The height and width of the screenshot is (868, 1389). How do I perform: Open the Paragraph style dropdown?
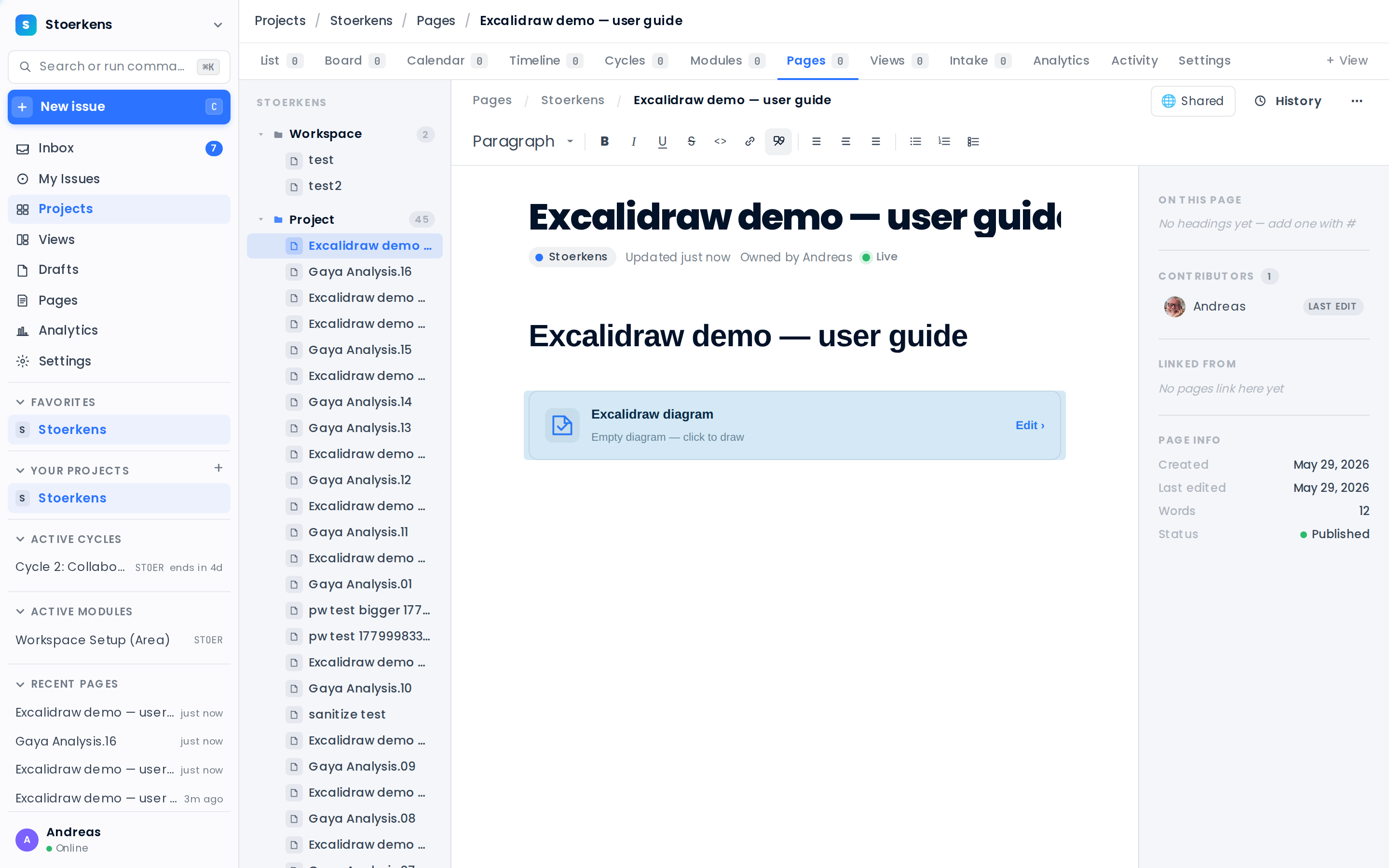coord(523,141)
